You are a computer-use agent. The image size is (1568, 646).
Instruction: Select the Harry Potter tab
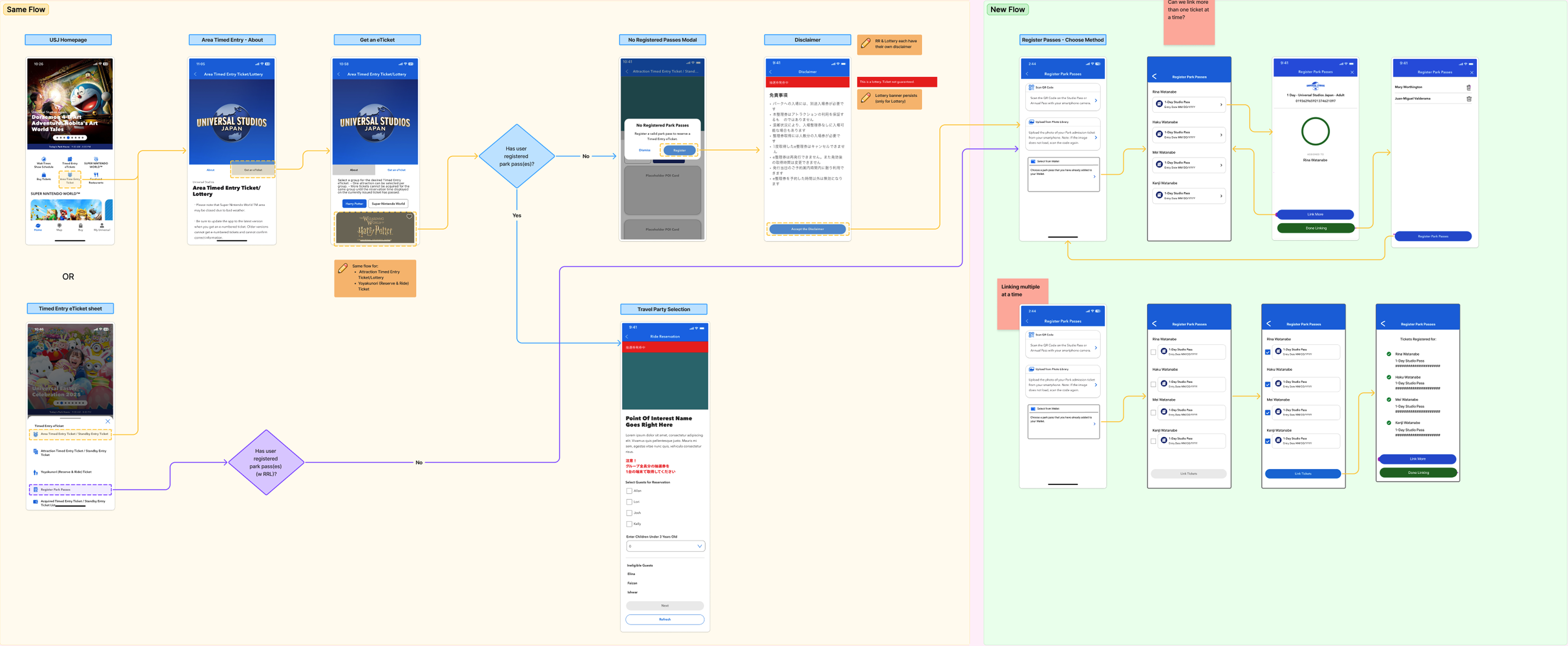pos(354,204)
